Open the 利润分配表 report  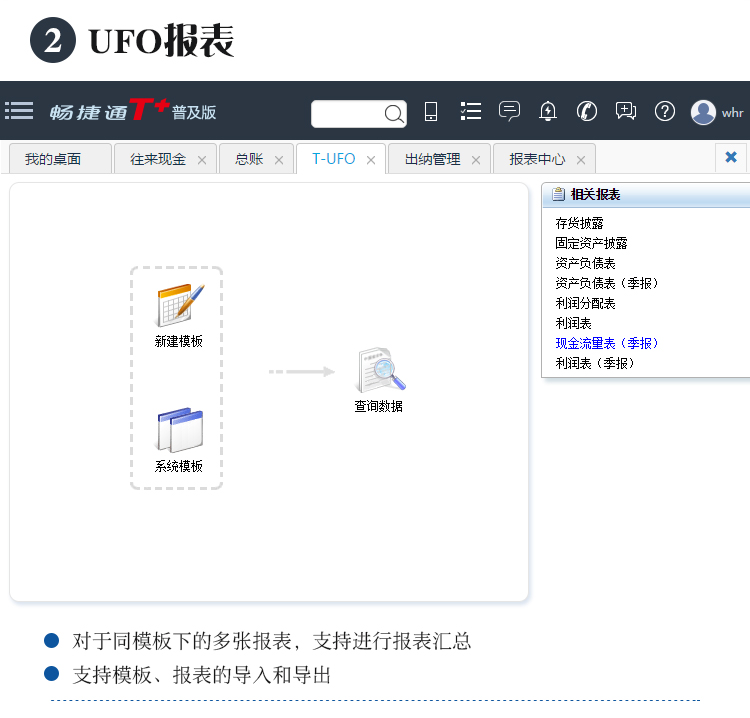[585, 304]
